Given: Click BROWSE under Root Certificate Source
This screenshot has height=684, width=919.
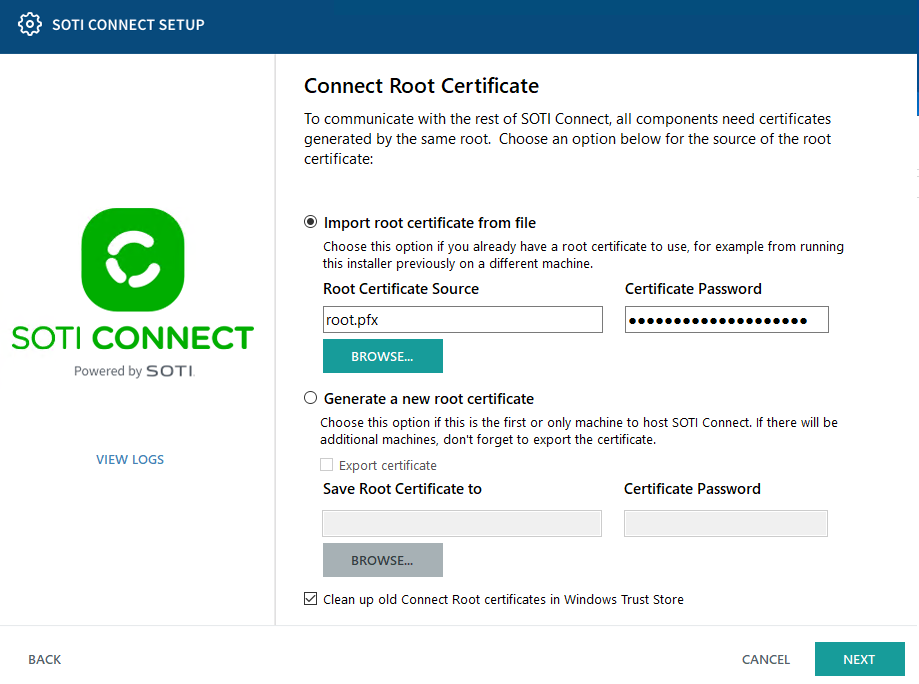Looking at the screenshot, I should [382, 355].
